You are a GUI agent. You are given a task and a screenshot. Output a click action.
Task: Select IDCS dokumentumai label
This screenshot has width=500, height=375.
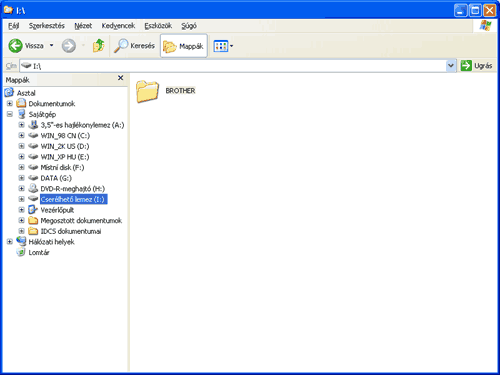coord(71,231)
